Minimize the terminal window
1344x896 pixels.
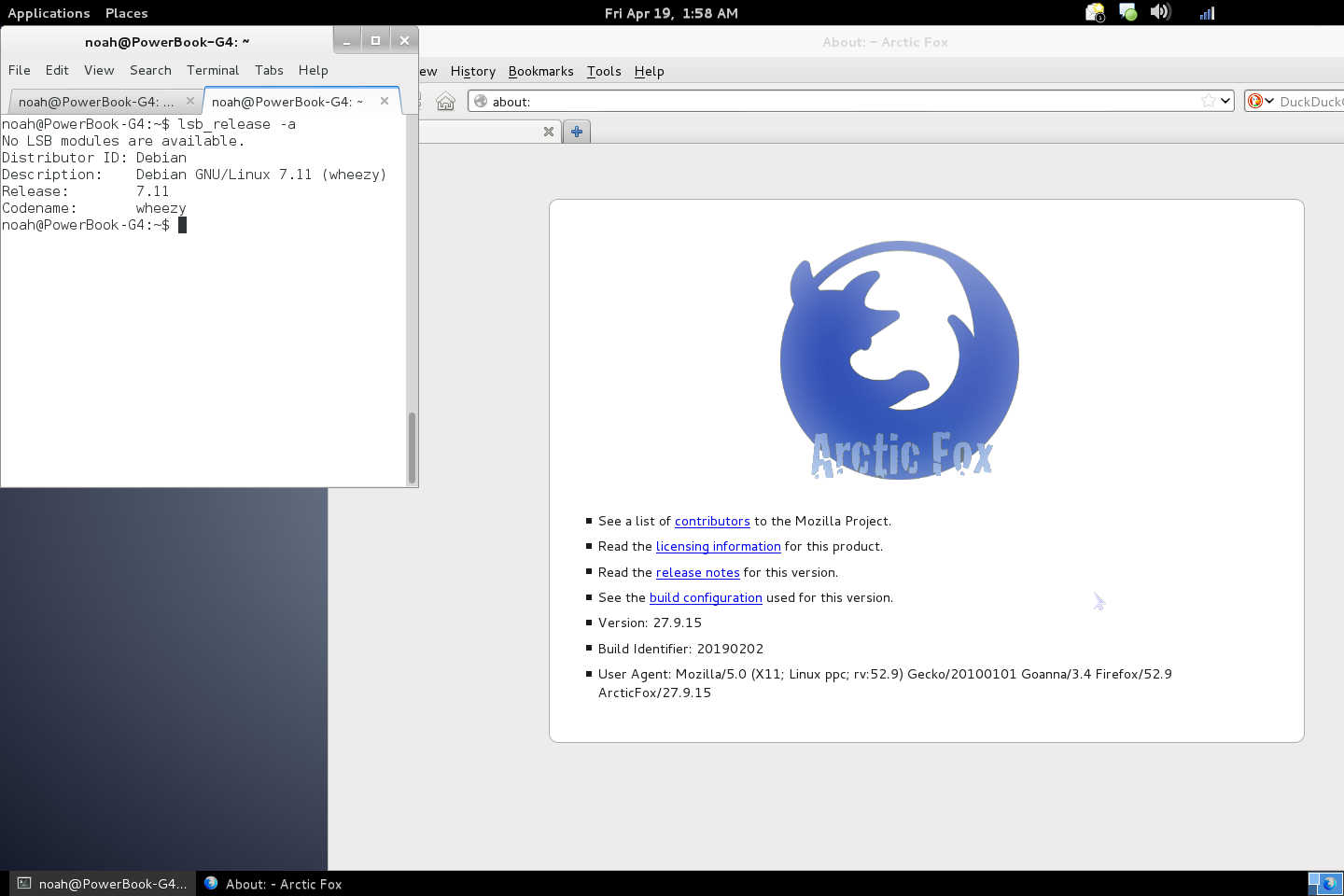tap(346, 40)
